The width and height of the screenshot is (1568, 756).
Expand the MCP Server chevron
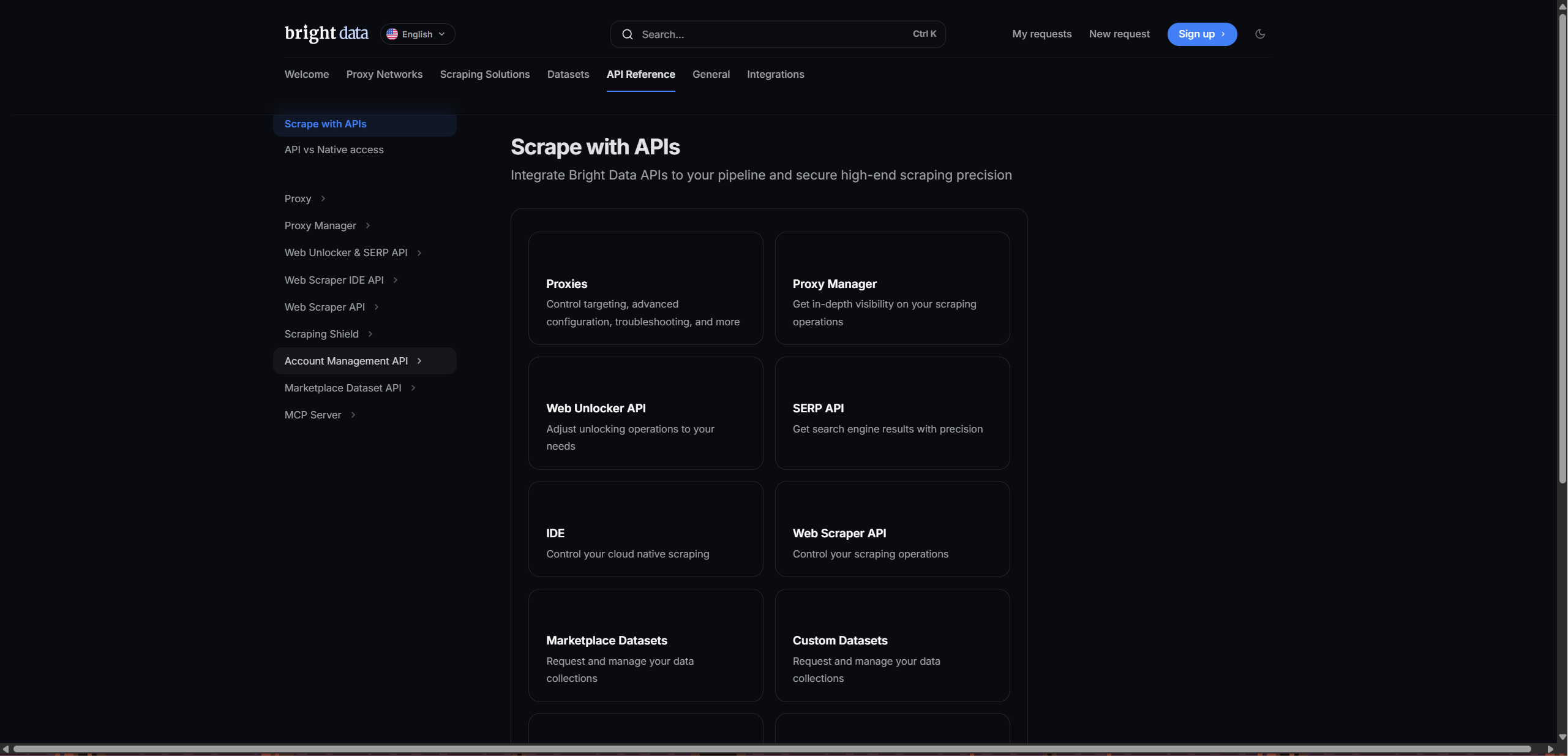353,415
